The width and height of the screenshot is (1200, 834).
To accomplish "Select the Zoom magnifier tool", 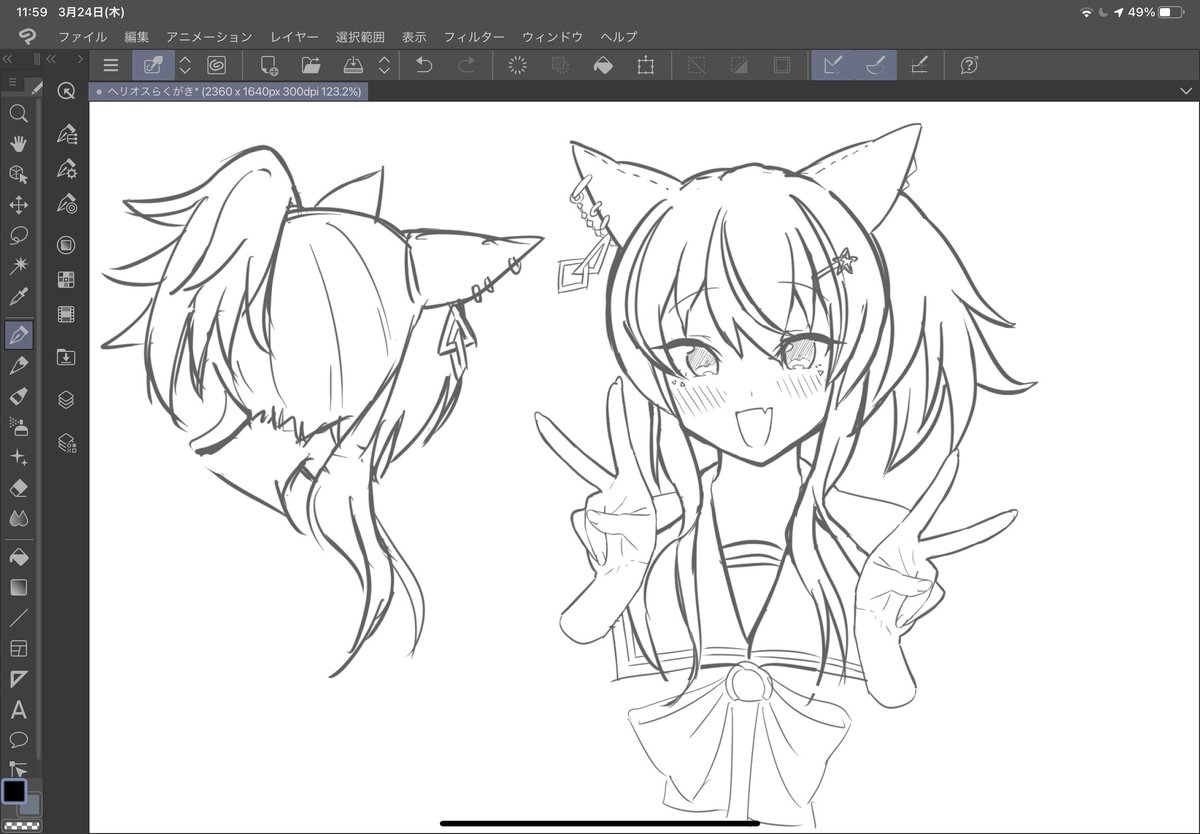I will pyautogui.click(x=18, y=114).
